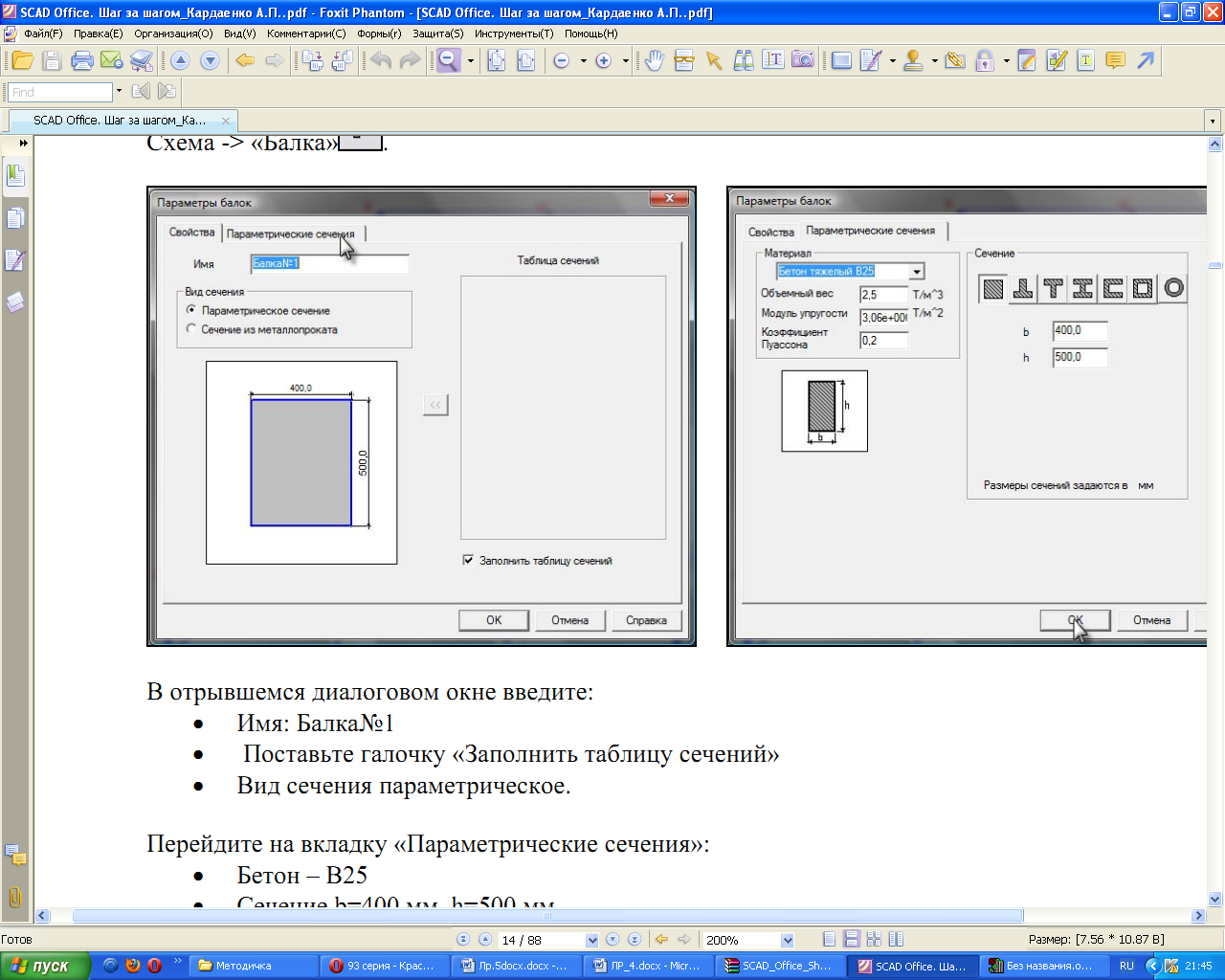1225x980 pixels.
Task: Switch to Методичка folder in taskbar
Action: [254, 966]
